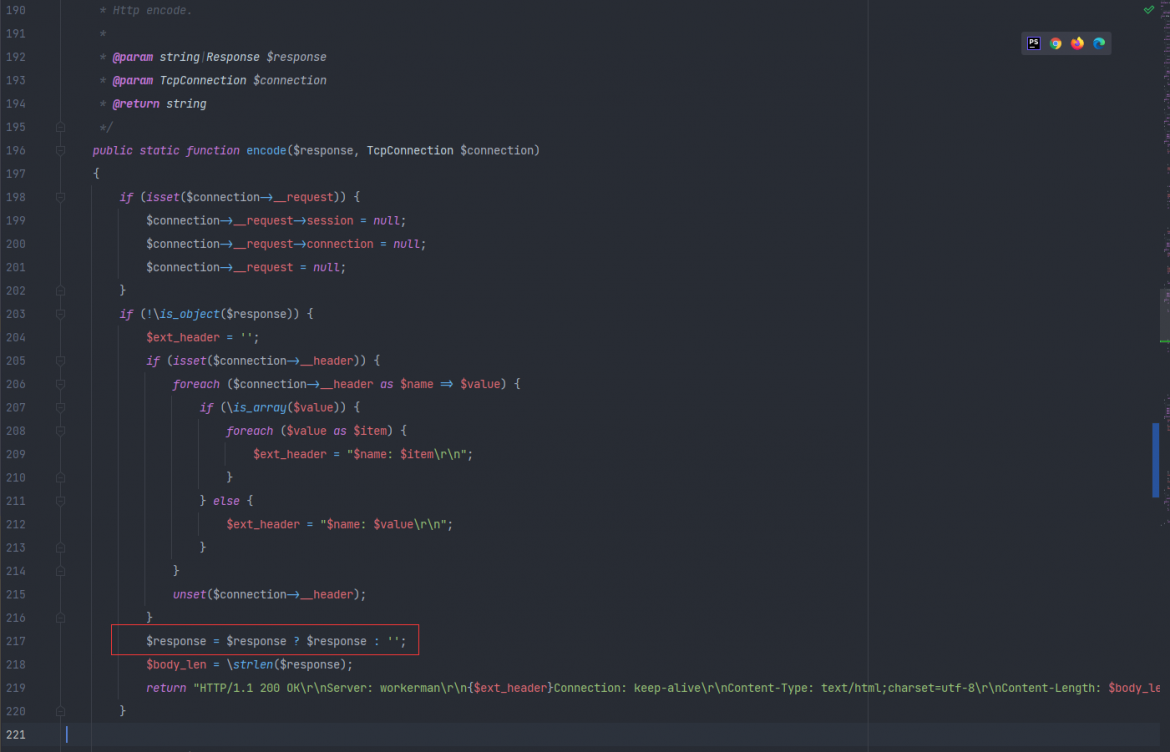This screenshot has height=752, width=1170.
Task: Click the green inspections checkmark indicator
Action: (x=1149, y=10)
